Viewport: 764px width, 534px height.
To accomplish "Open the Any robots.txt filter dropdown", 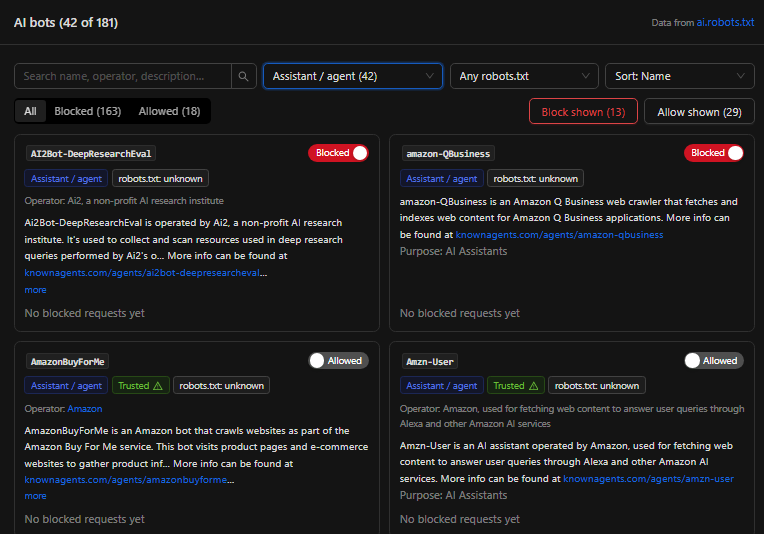I will point(524,76).
